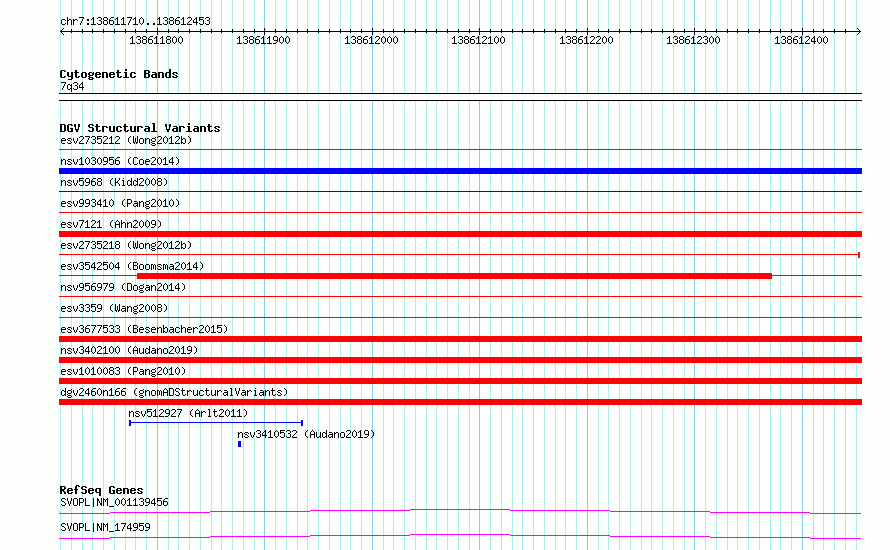Select esv2735218 (Wong2012b) variant label
This screenshot has height=550, width=890.
126,245
